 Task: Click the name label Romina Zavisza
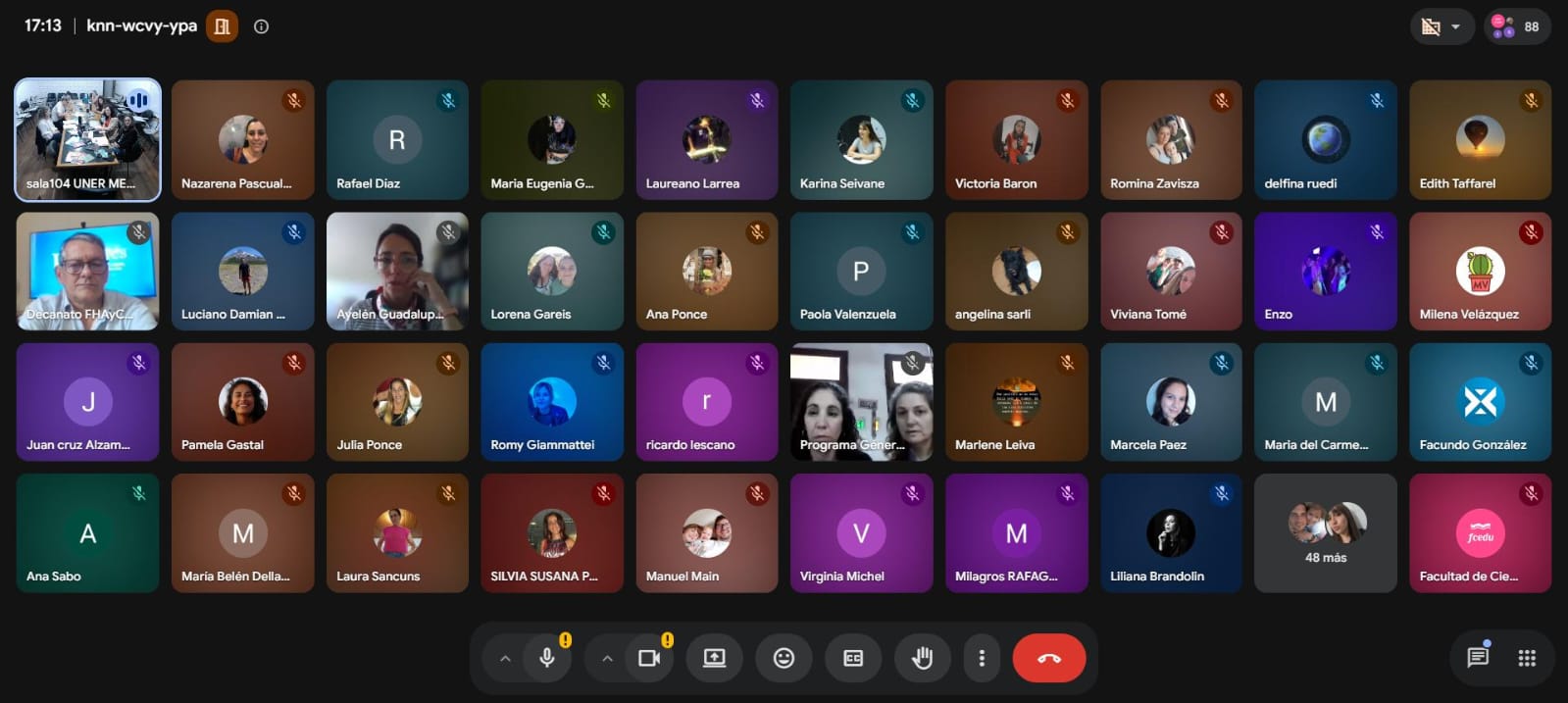pyautogui.click(x=1154, y=183)
